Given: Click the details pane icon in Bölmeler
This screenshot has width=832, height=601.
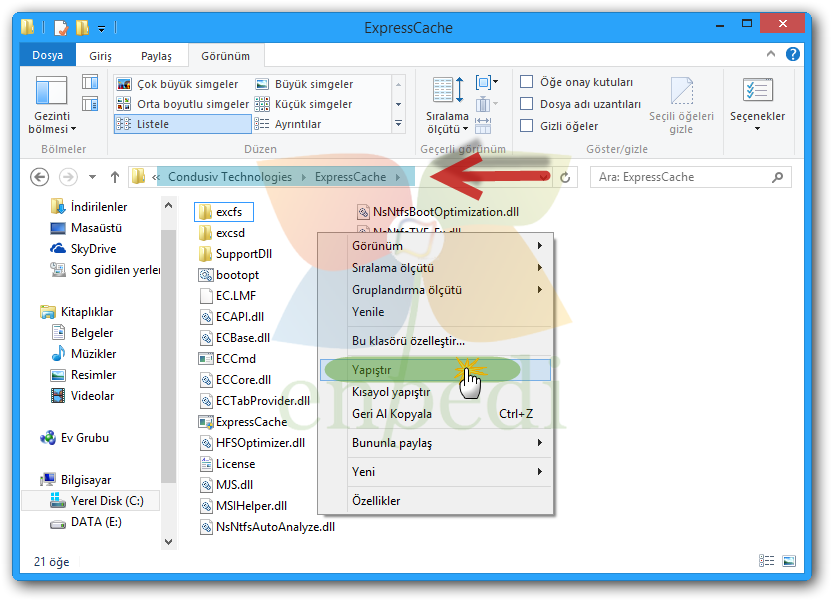Looking at the screenshot, I should tap(90, 103).
